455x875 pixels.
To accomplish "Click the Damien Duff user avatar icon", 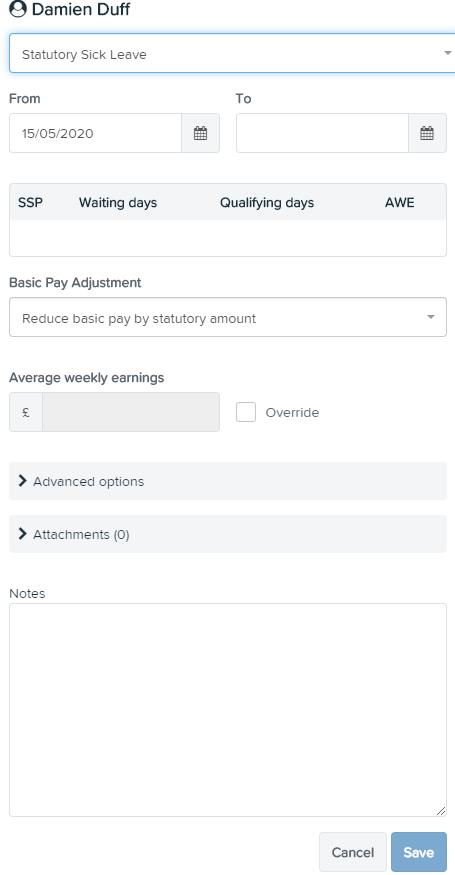I will (x=18, y=9).
